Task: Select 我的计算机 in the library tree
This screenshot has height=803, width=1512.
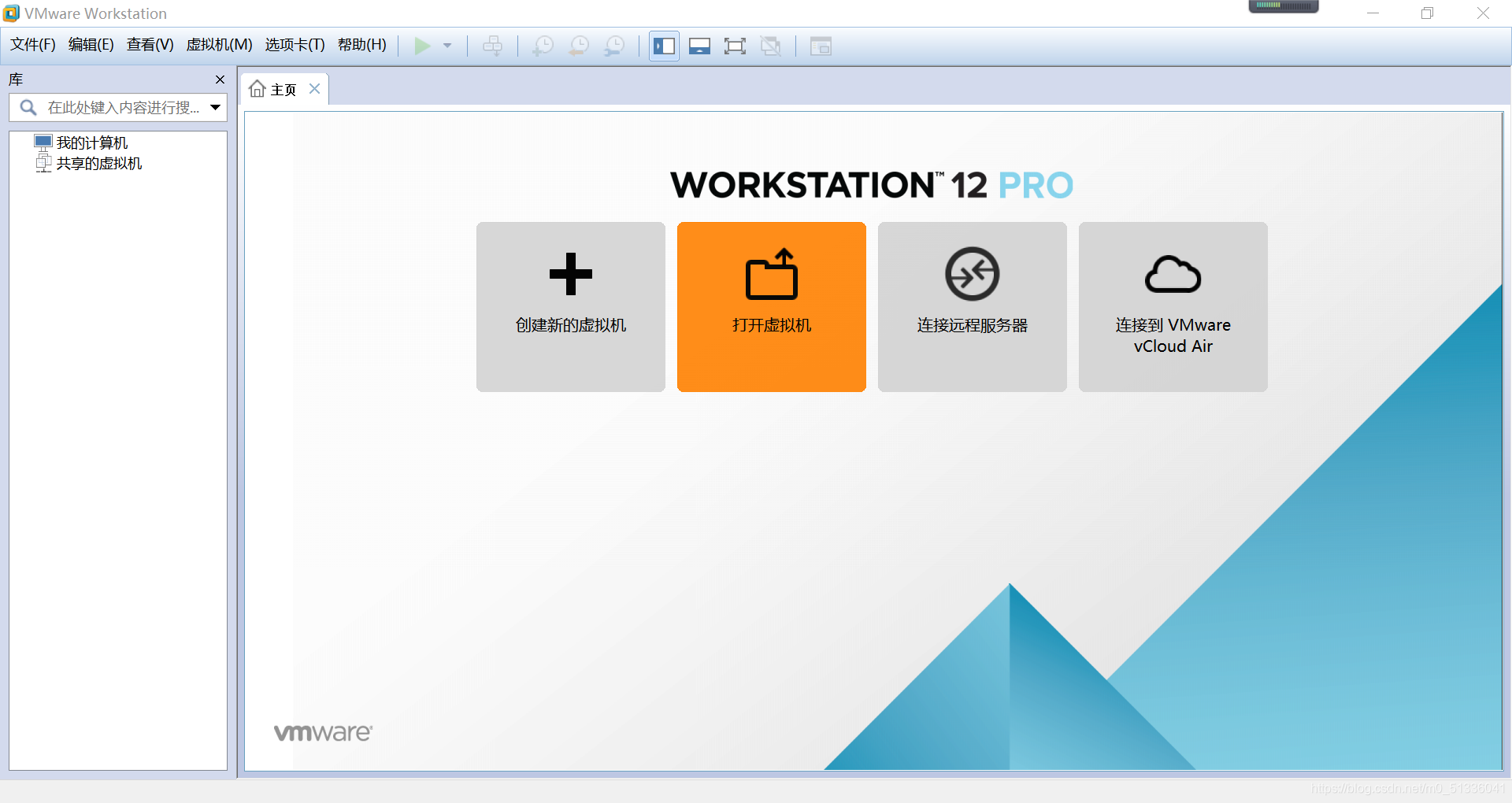Action: pos(82,142)
